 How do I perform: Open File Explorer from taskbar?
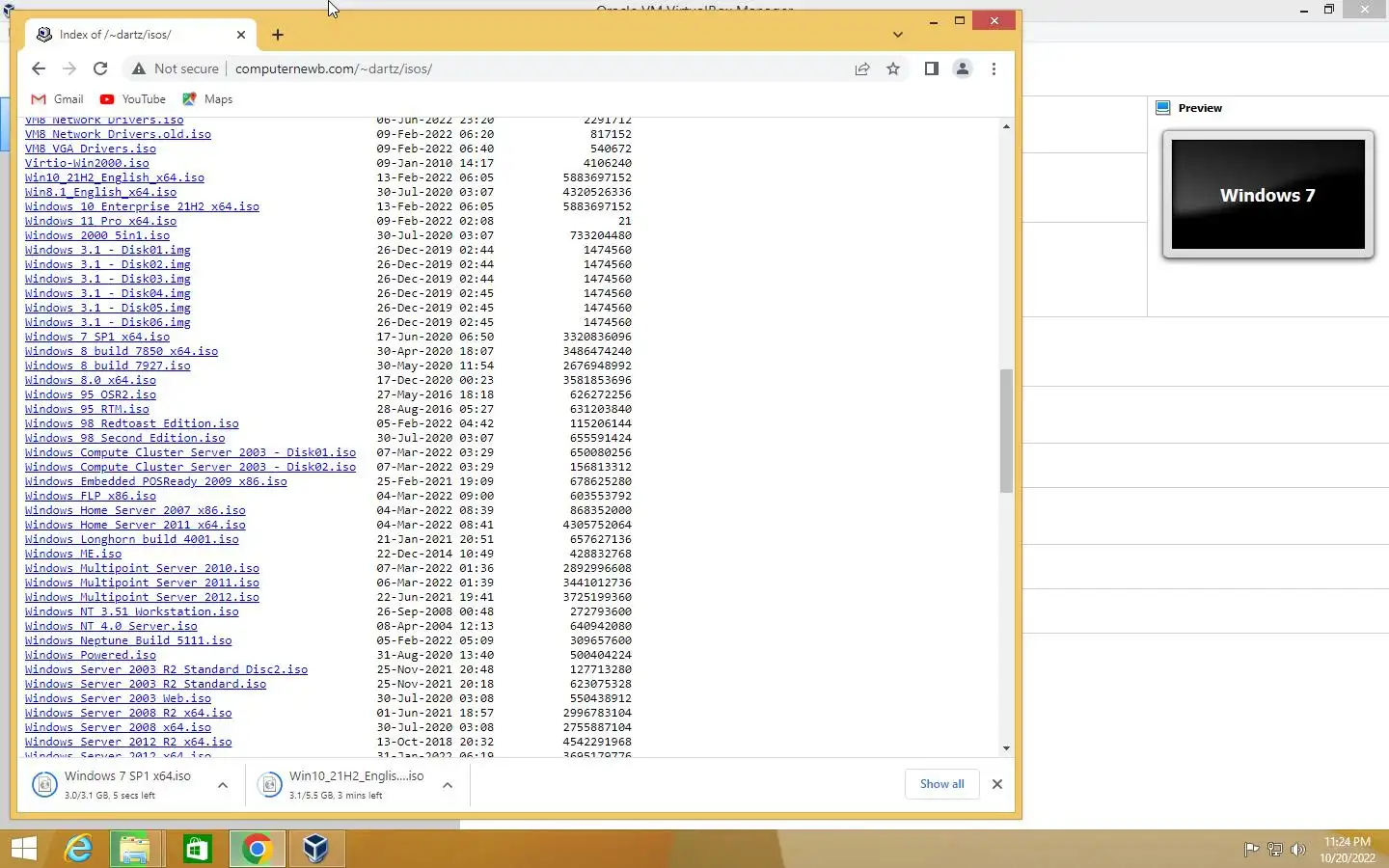pos(135,849)
